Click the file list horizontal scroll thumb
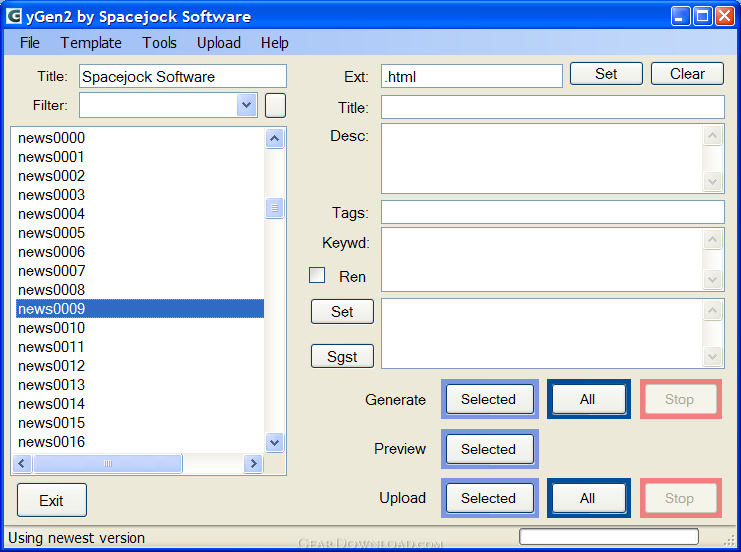Screen dimensions: 741x552 (108, 464)
